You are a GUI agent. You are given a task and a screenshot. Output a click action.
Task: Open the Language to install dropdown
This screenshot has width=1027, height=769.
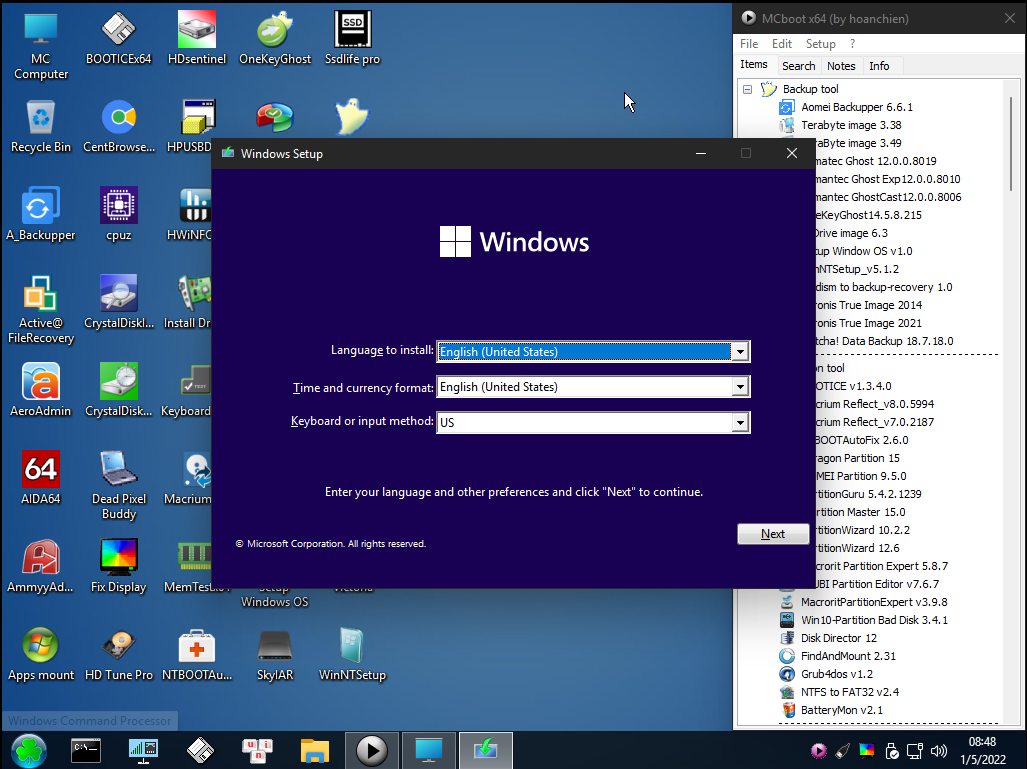pyautogui.click(x=739, y=351)
